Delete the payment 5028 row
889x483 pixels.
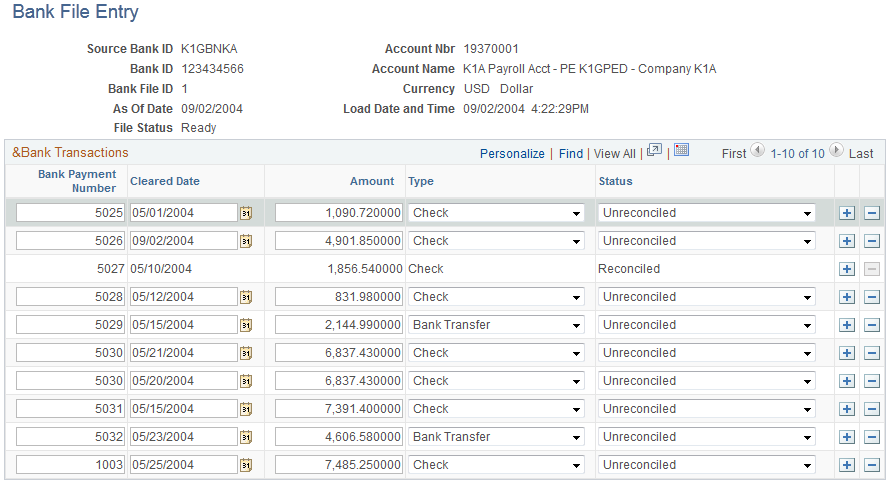coord(872,297)
